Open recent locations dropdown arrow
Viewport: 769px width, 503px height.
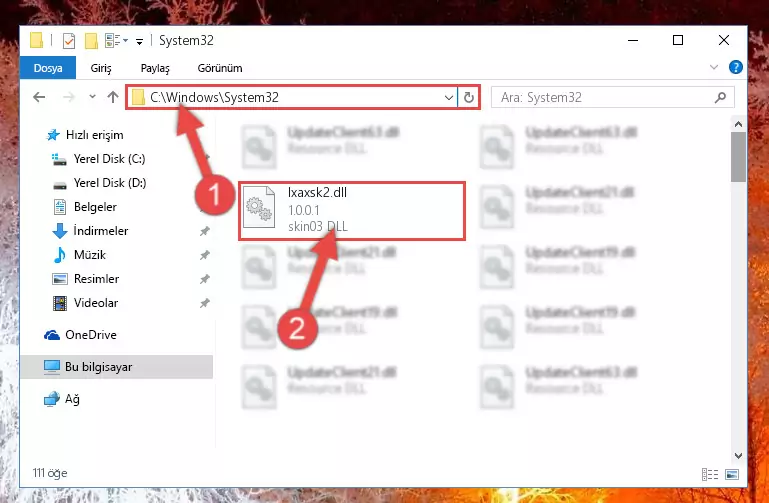92,97
